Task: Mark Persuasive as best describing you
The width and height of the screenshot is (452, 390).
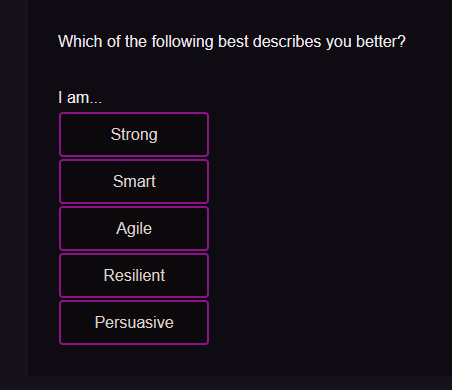Action: 134,322
